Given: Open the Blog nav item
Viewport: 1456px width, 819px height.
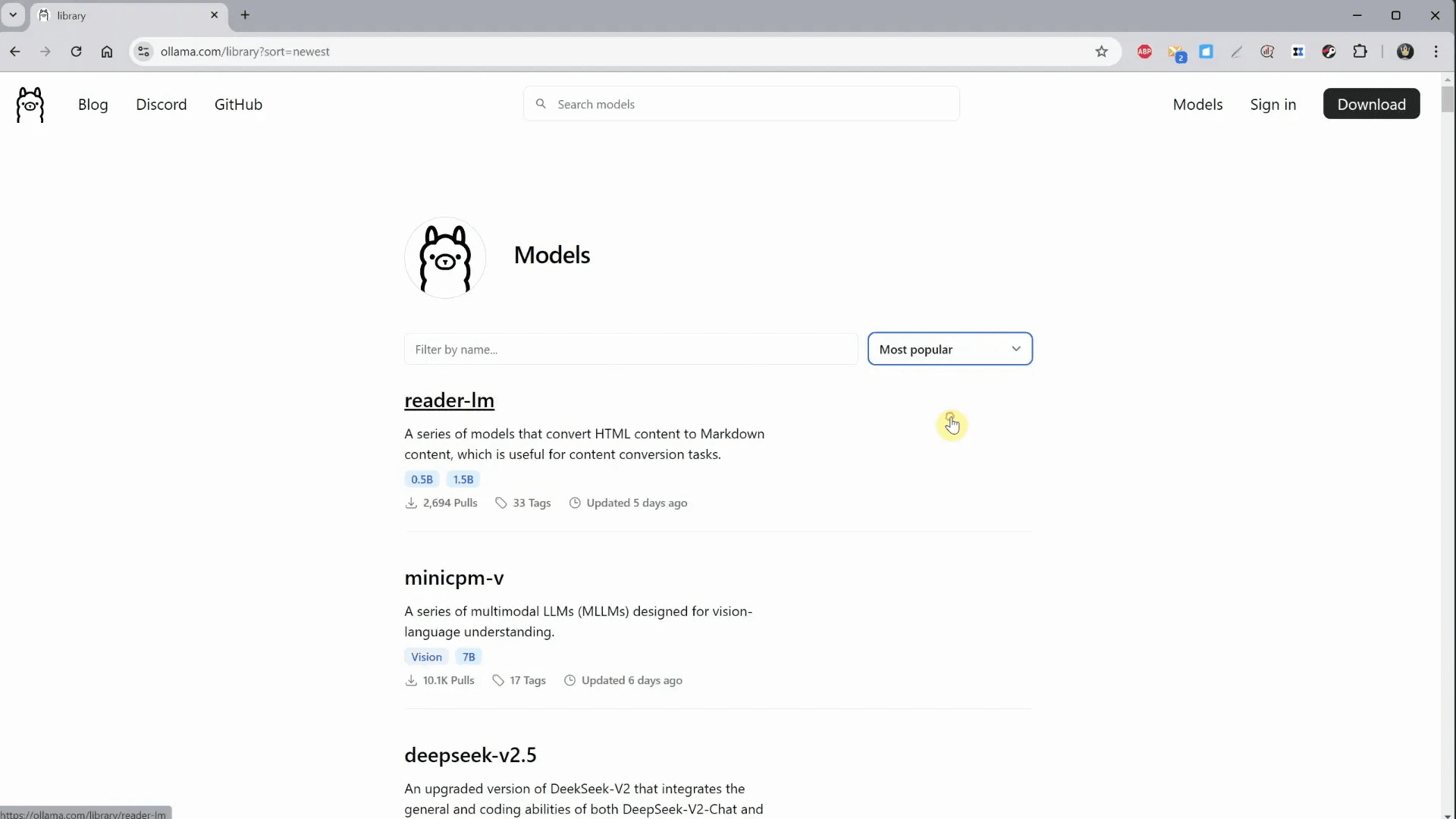Looking at the screenshot, I should click(x=93, y=105).
